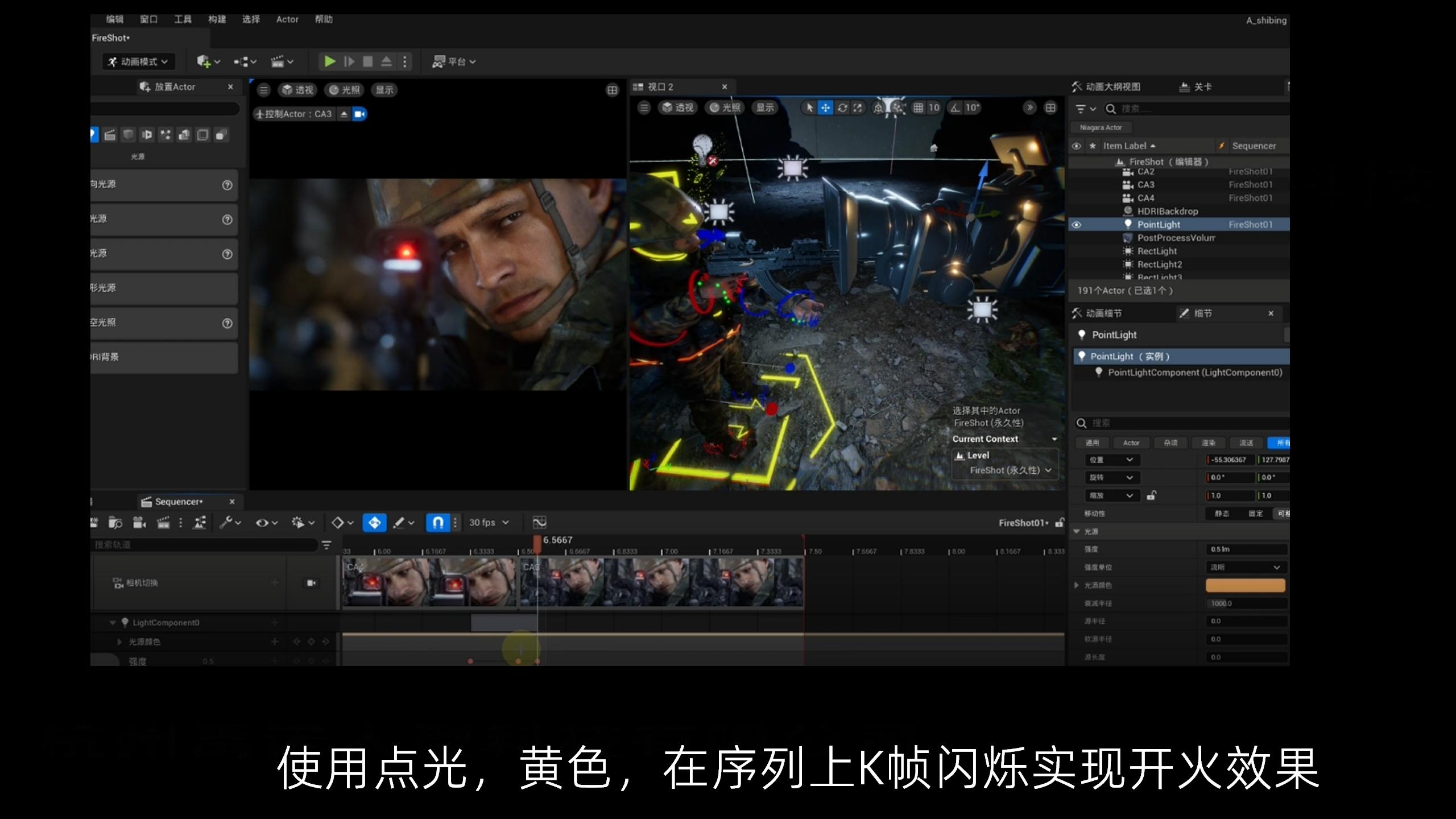The image size is (1456, 819).
Task: Open the 窗口 menu
Action: coord(148,19)
